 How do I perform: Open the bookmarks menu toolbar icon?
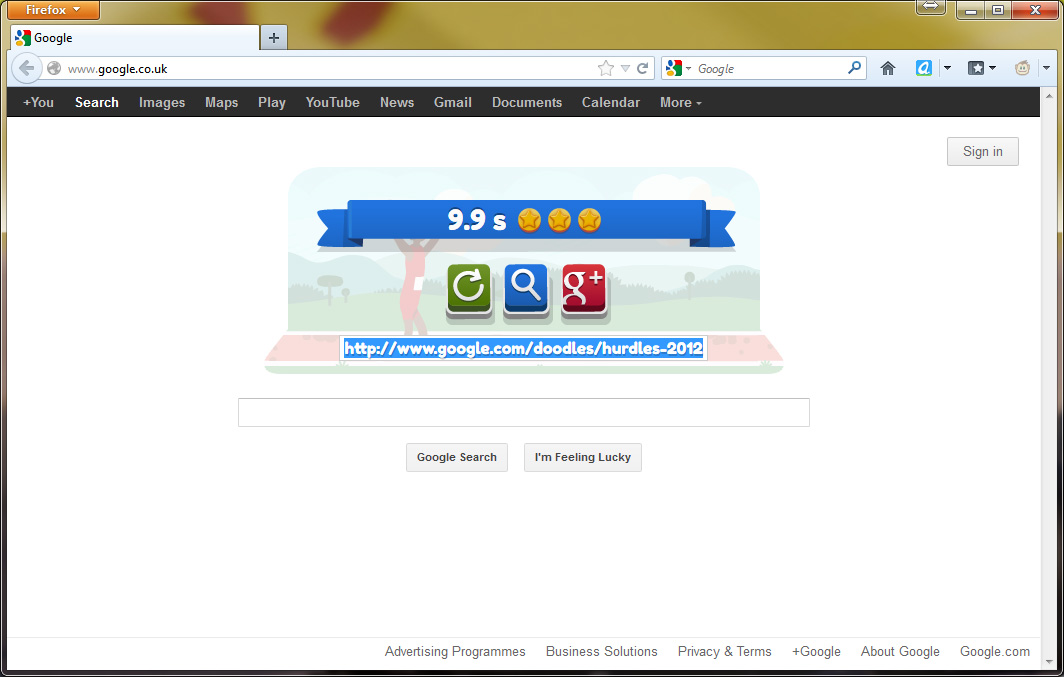975,69
